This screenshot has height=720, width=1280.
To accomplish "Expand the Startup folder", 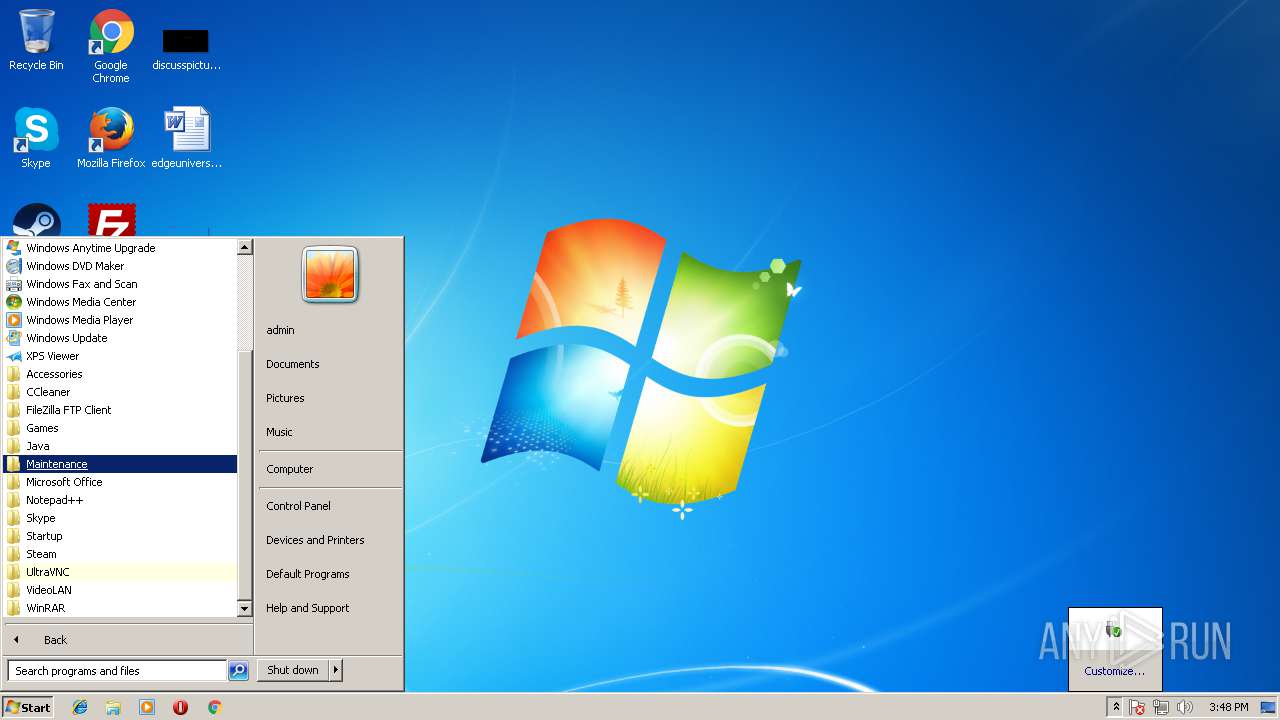I will pyautogui.click(x=120, y=536).
